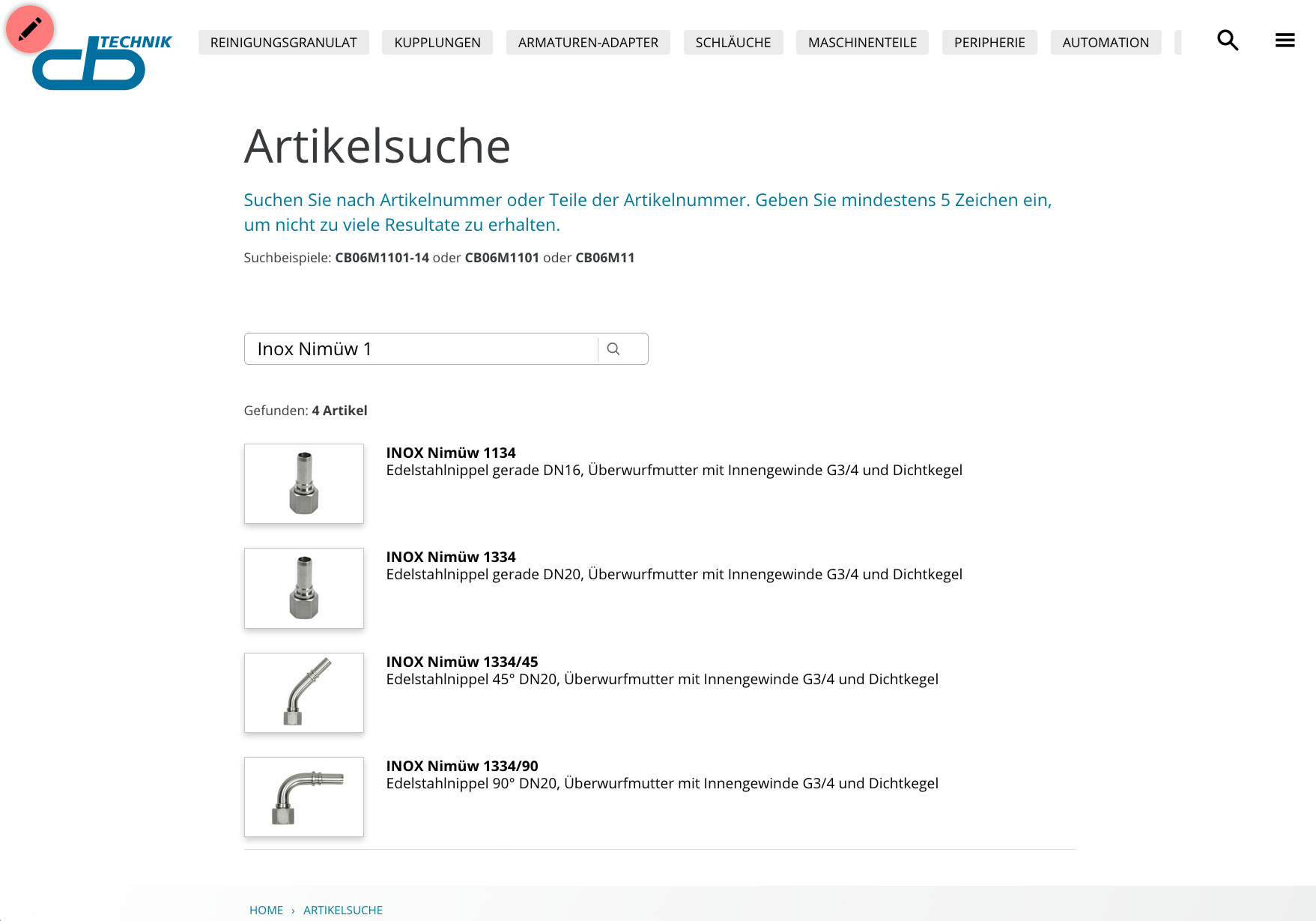Open the Armaturen-Adapter menu
Viewport: 1316px width, 921px height.
pyautogui.click(x=588, y=43)
